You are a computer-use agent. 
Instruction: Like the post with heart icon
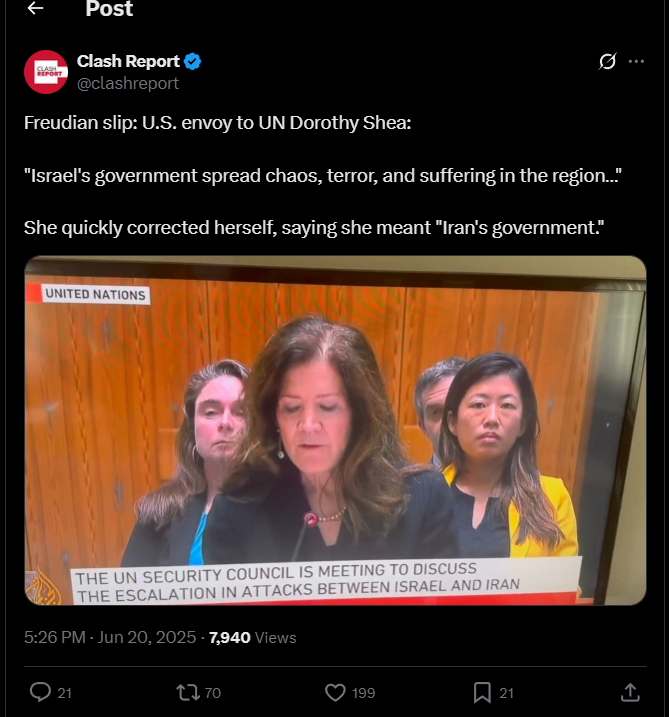click(335, 692)
